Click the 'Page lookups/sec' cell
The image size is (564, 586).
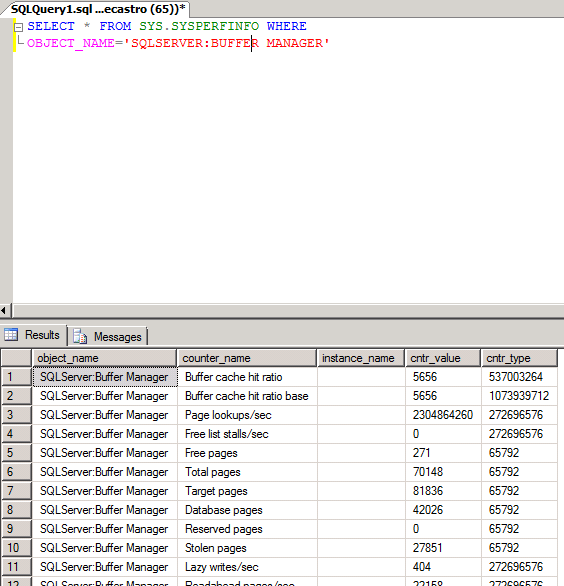(247, 415)
